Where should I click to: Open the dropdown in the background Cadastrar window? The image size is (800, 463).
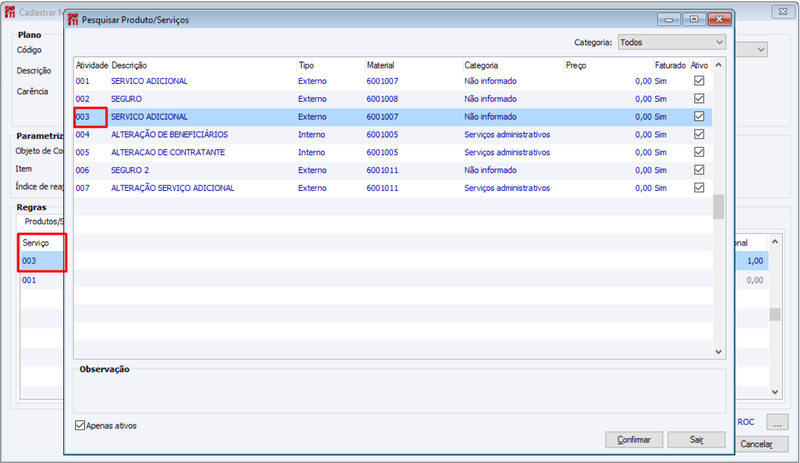click(760, 50)
